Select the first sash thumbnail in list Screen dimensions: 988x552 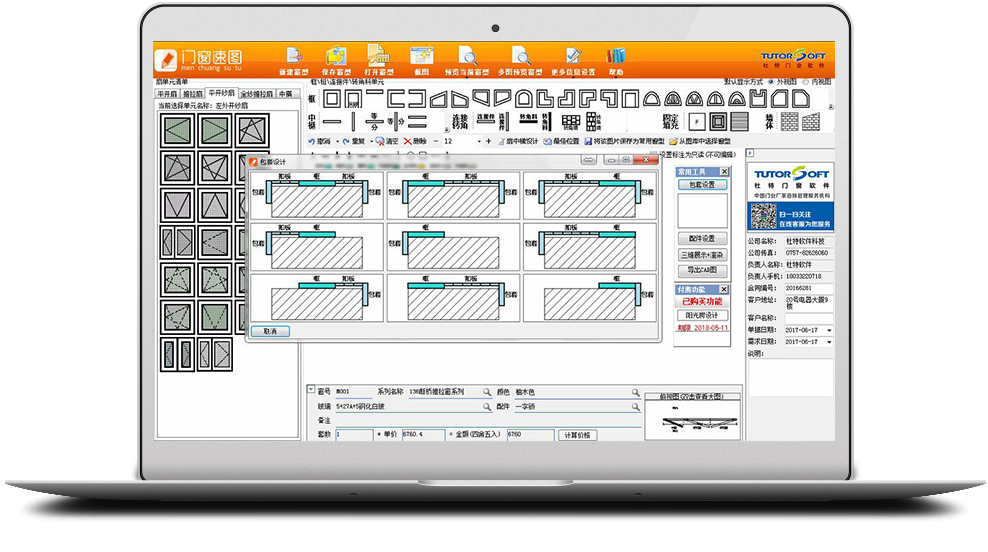(178, 130)
